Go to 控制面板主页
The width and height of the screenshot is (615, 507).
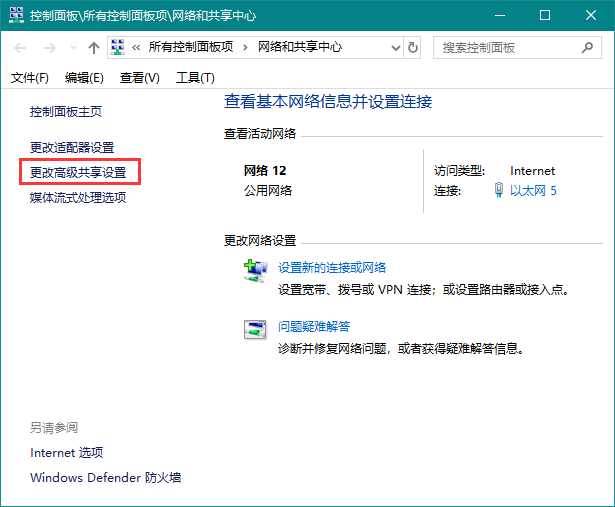[66, 112]
